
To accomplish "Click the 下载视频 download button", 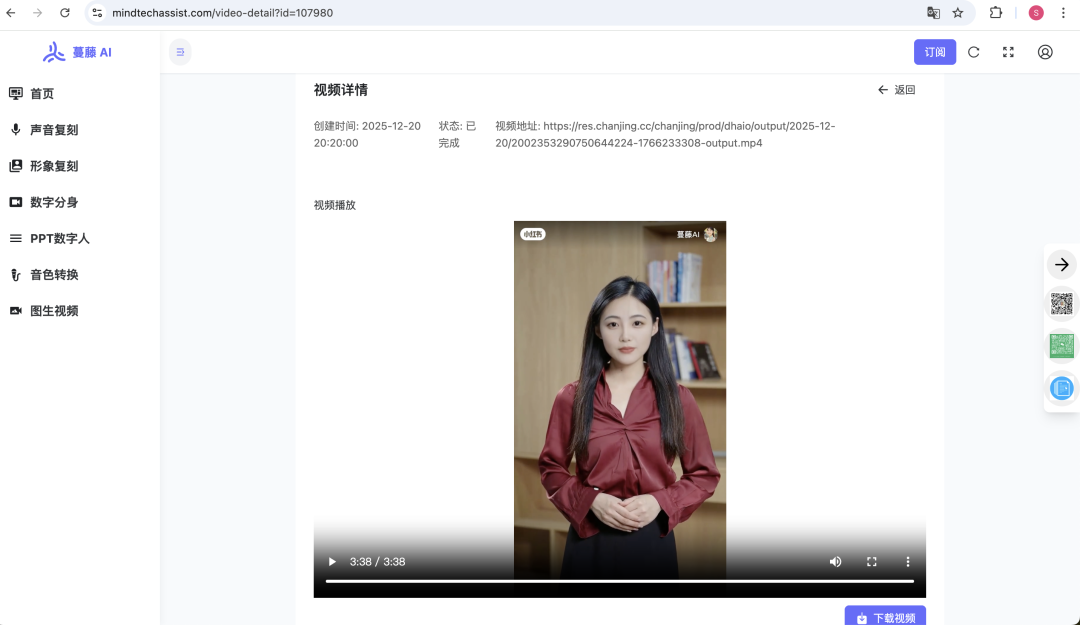I will tap(885, 617).
